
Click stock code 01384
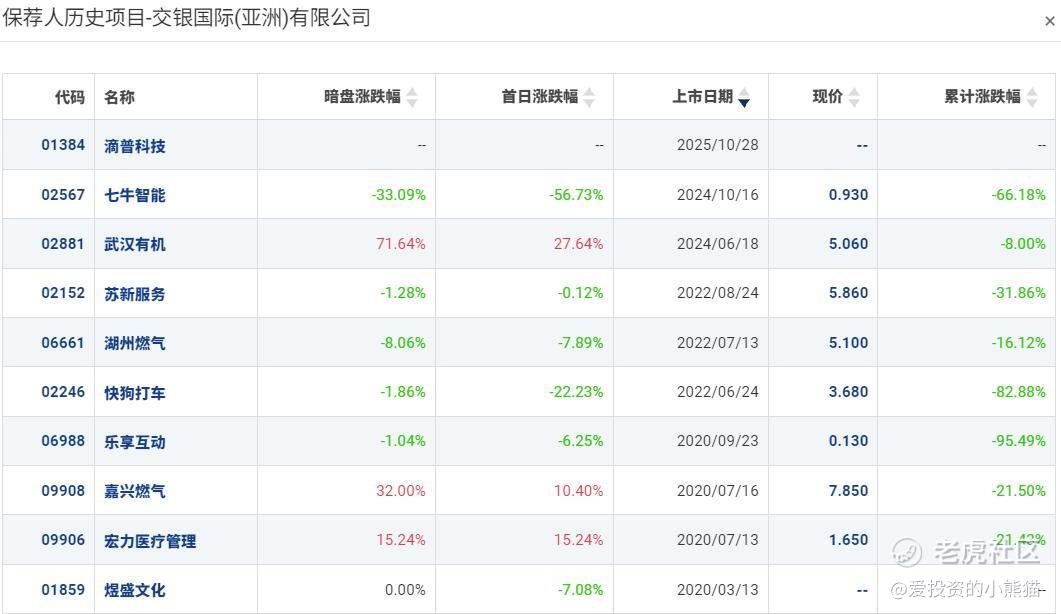coord(63,145)
